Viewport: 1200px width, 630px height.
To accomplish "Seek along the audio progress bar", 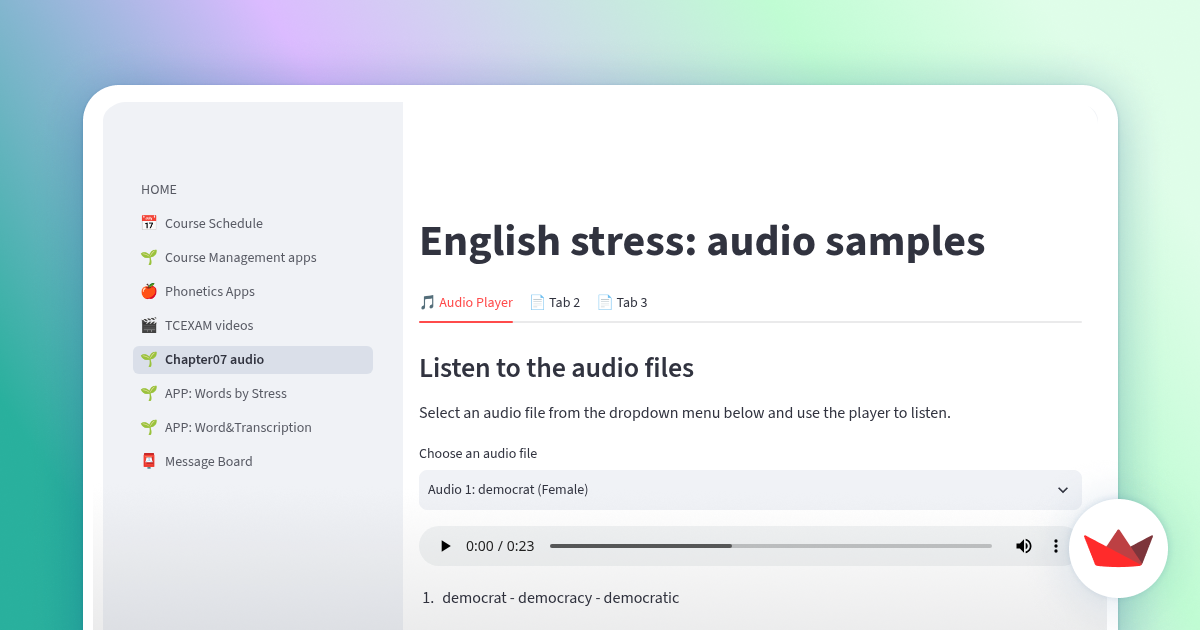I will pyautogui.click(x=770, y=546).
